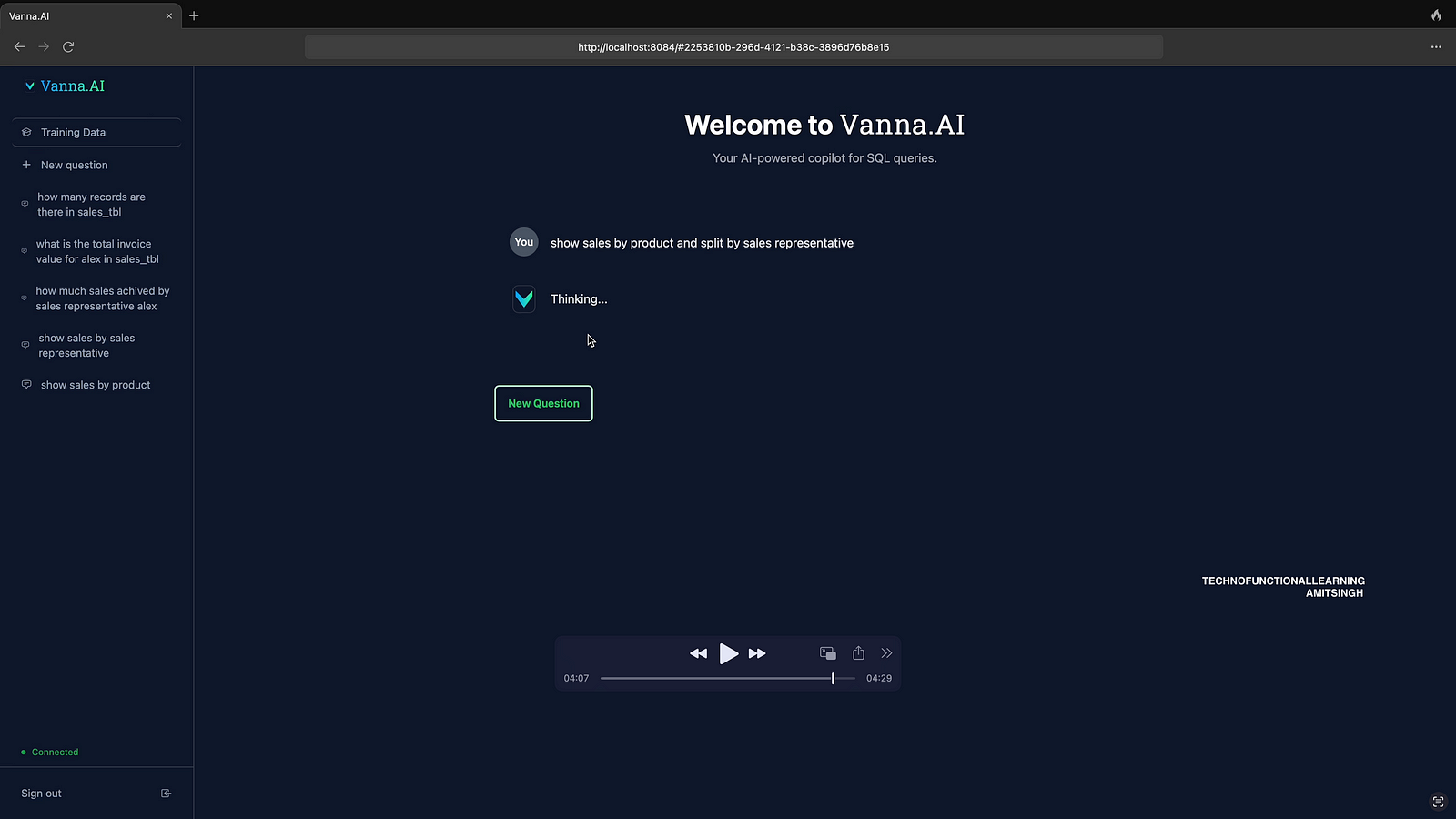The width and height of the screenshot is (1456, 819).
Task: Go back using browser back arrow
Action: [19, 46]
